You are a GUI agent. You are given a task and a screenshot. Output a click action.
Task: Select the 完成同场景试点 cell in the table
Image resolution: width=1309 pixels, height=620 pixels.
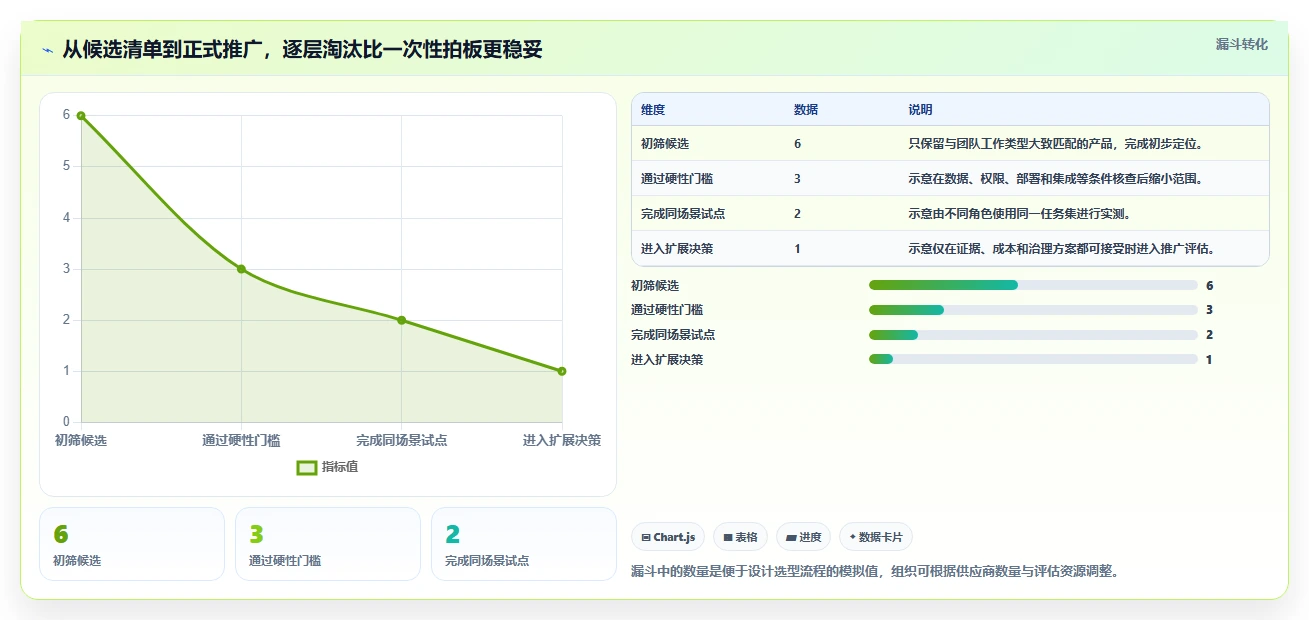click(683, 214)
